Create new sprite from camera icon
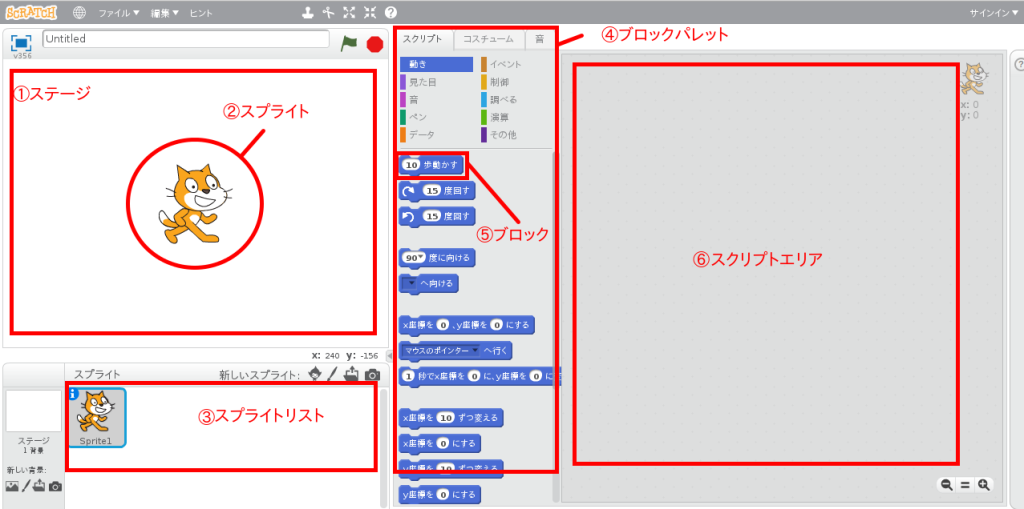 tap(372, 374)
